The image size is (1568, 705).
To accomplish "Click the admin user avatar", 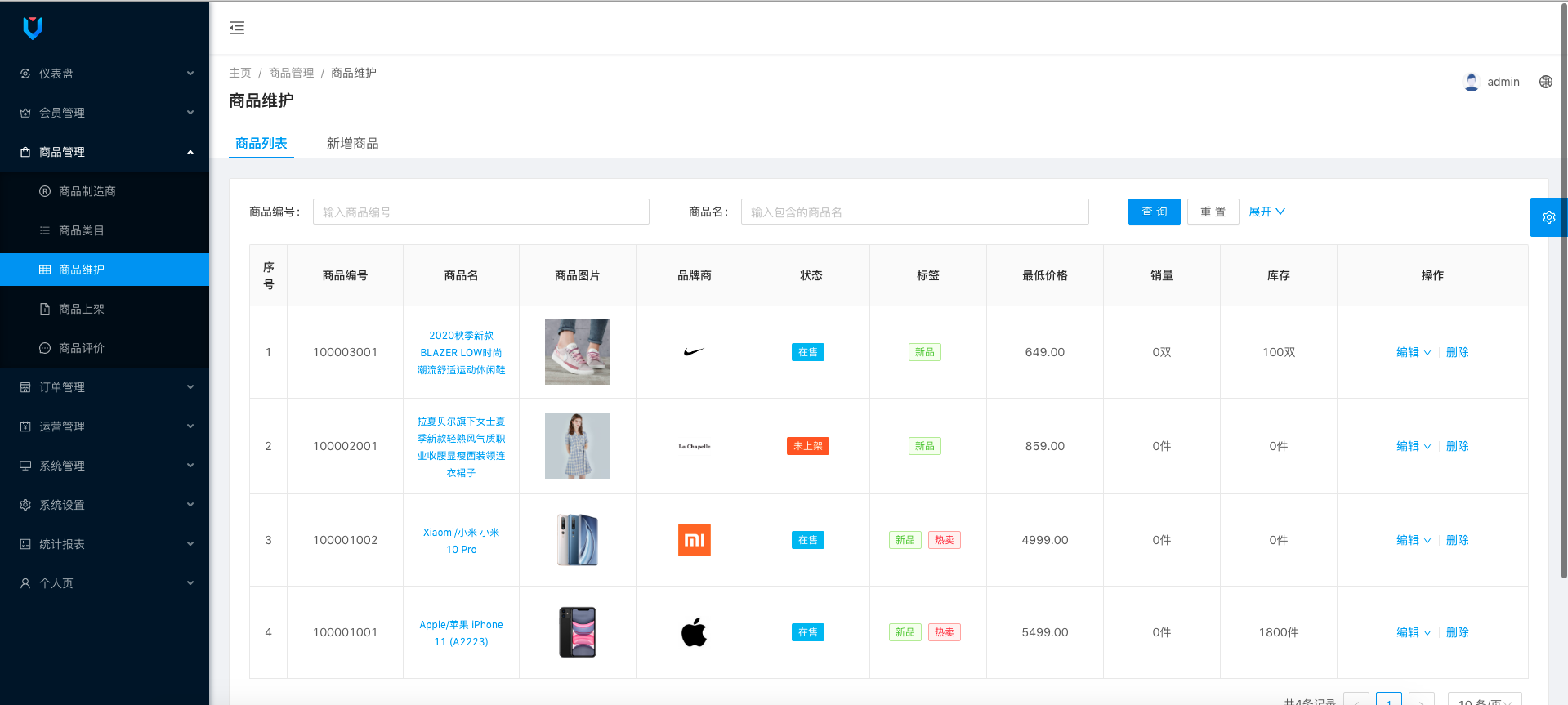I will 1472,82.
